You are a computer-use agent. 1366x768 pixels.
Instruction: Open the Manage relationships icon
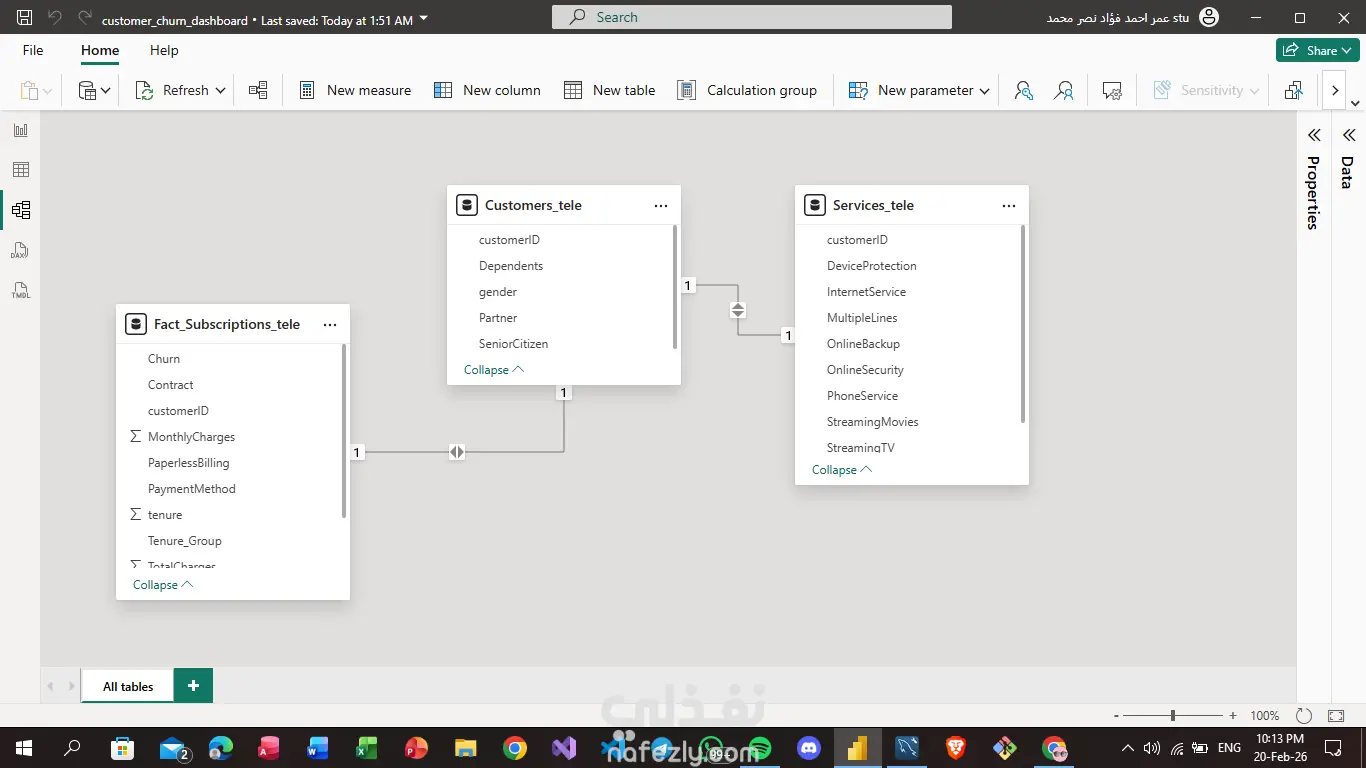[258, 90]
